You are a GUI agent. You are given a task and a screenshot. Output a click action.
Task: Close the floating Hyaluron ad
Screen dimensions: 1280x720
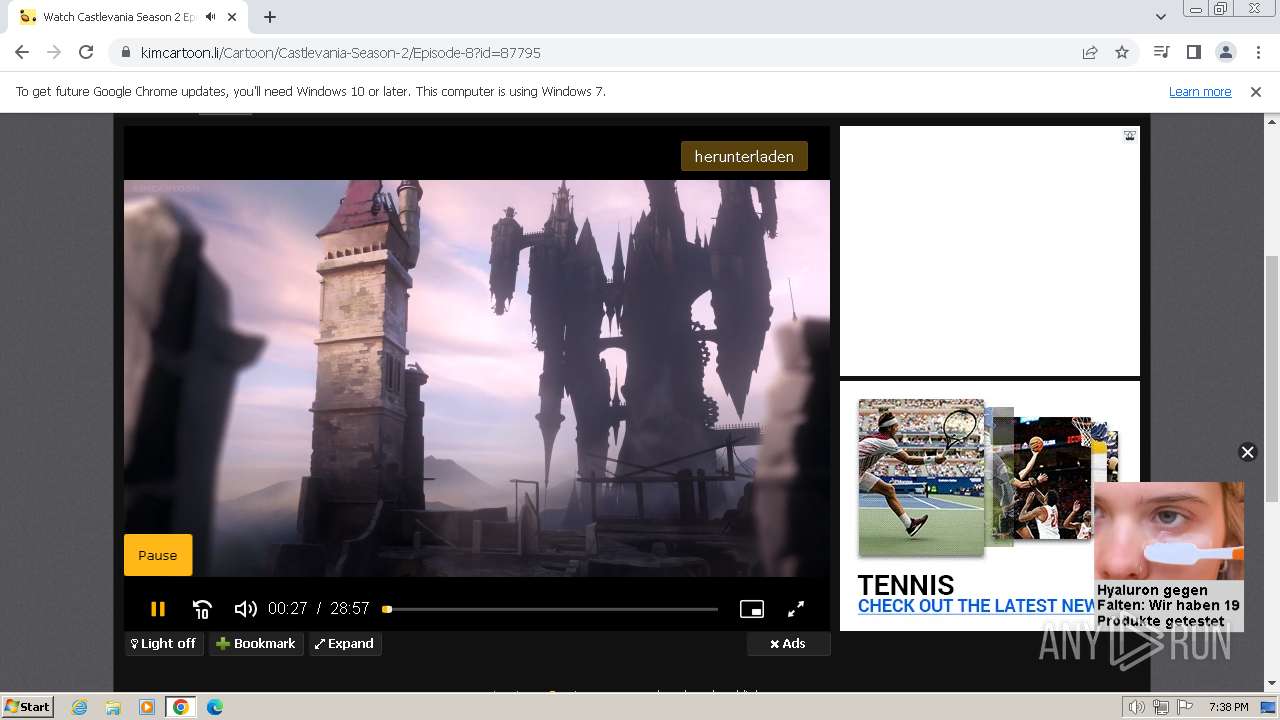tap(1247, 452)
